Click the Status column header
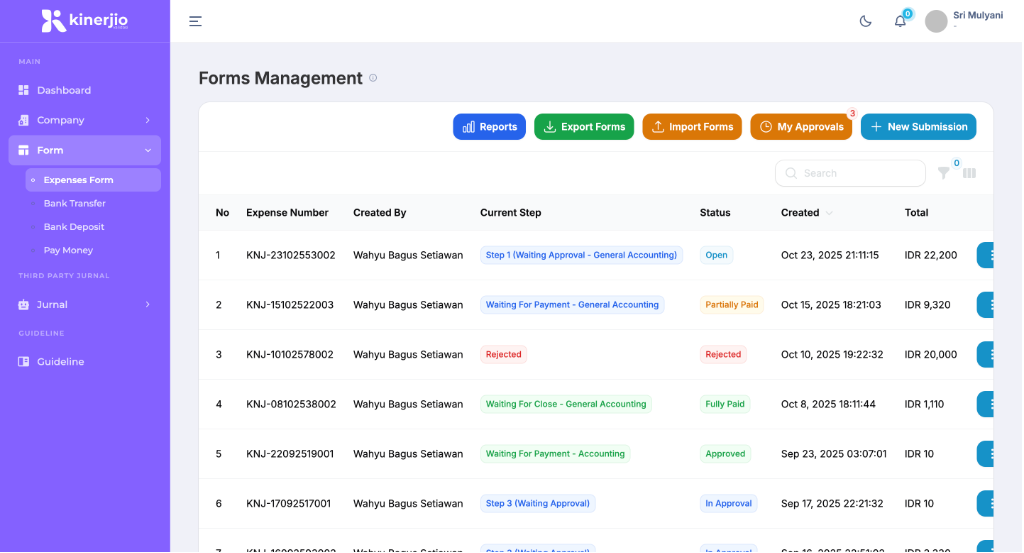Screen dimensions: 1024x553 coord(715,213)
